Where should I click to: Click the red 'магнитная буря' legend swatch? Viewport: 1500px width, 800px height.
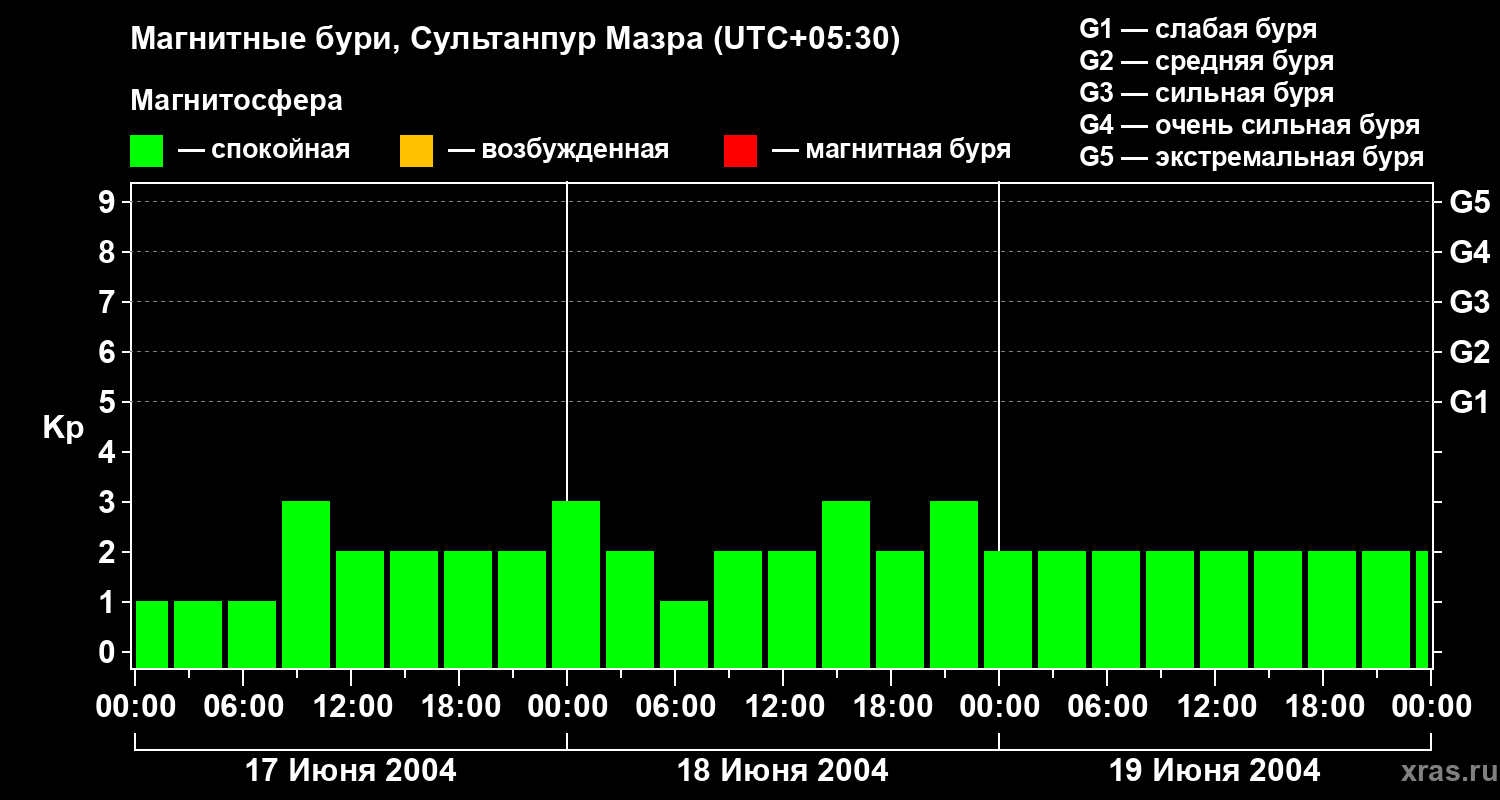[x=740, y=151]
